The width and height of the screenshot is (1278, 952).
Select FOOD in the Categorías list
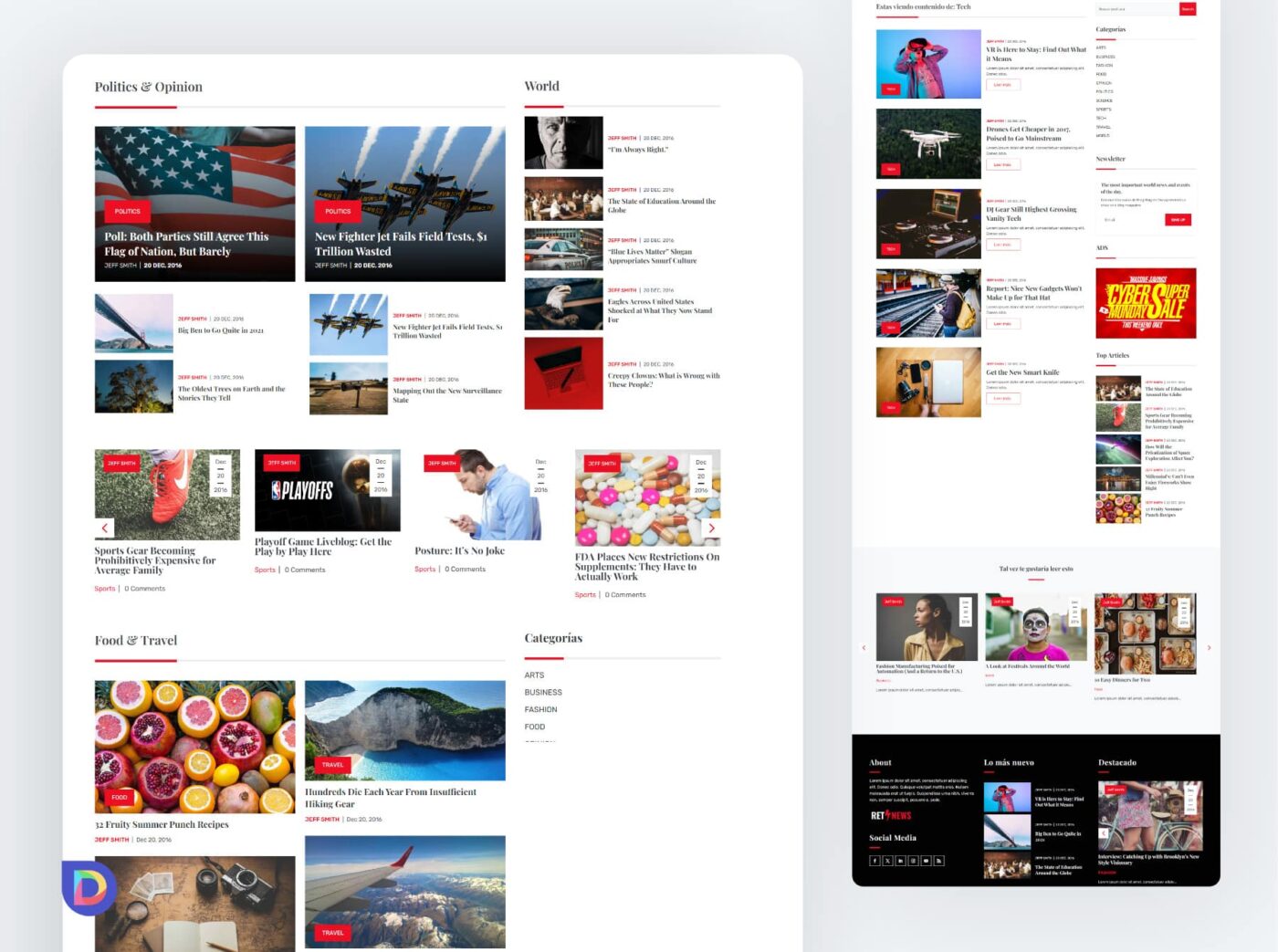[x=535, y=727]
